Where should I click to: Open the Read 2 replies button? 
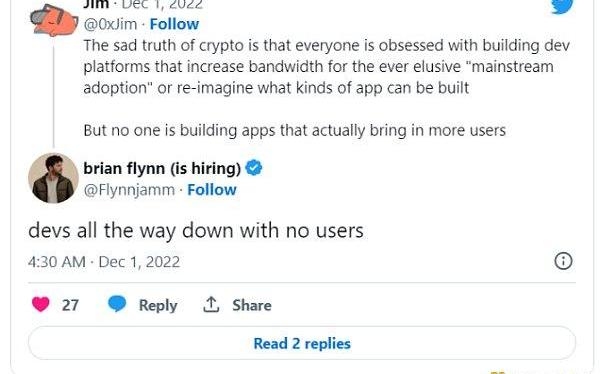click(302, 343)
